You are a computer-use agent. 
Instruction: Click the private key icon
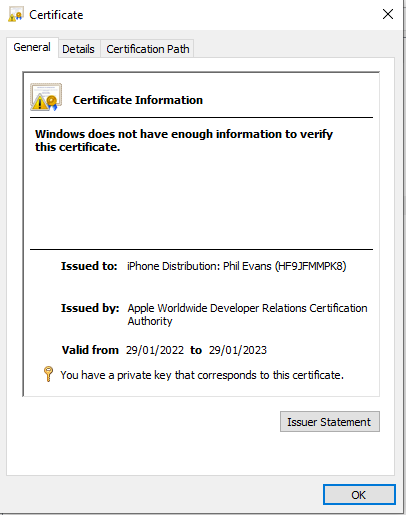point(48,374)
